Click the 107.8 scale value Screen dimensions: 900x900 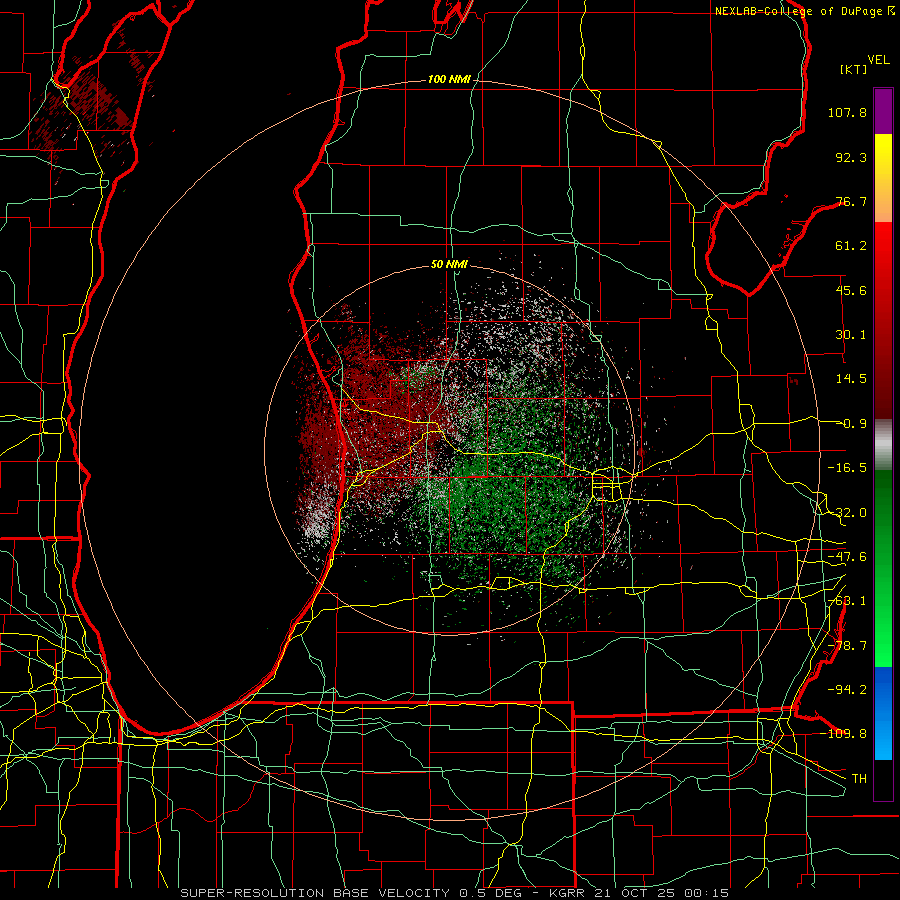click(847, 112)
